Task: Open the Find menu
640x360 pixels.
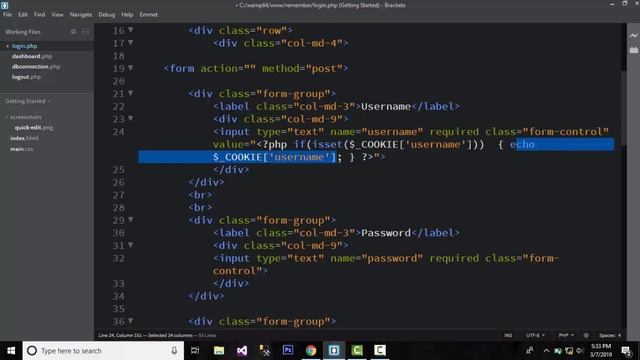Action: (x=40, y=14)
